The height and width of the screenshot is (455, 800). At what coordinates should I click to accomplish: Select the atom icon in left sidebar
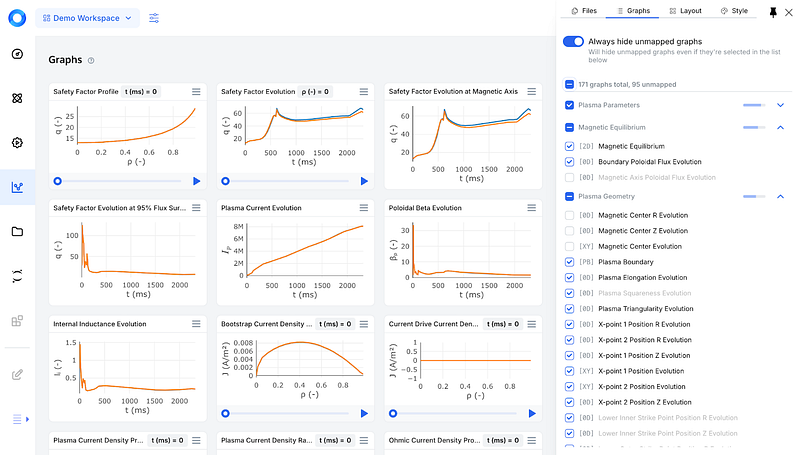click(x=17, y=98)
